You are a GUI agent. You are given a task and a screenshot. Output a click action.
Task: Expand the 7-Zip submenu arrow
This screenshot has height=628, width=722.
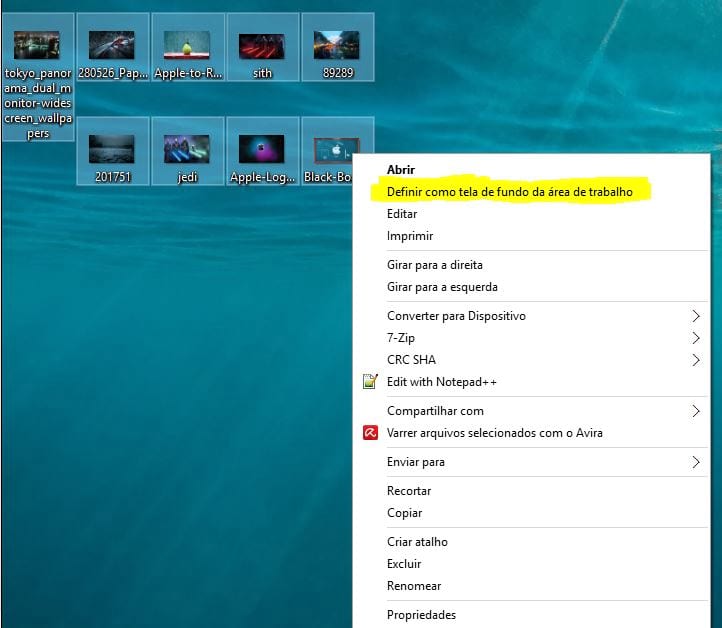696,338
